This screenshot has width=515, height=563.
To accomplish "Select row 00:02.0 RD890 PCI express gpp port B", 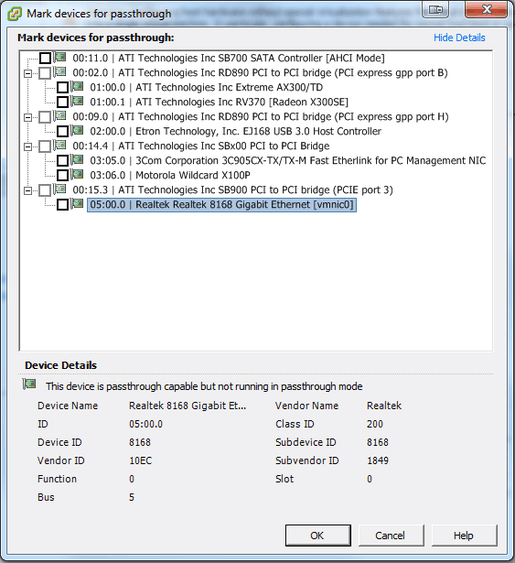I will tap(260, 73).
